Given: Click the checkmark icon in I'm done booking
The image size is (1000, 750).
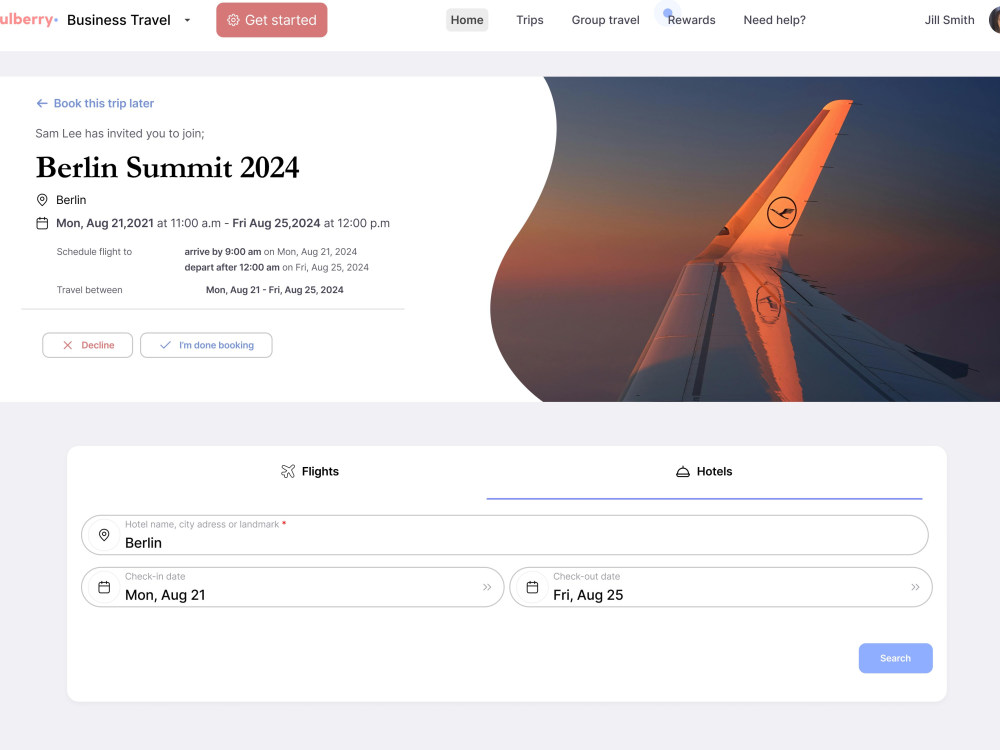Looking at the screenshot, I should point(165,345).
